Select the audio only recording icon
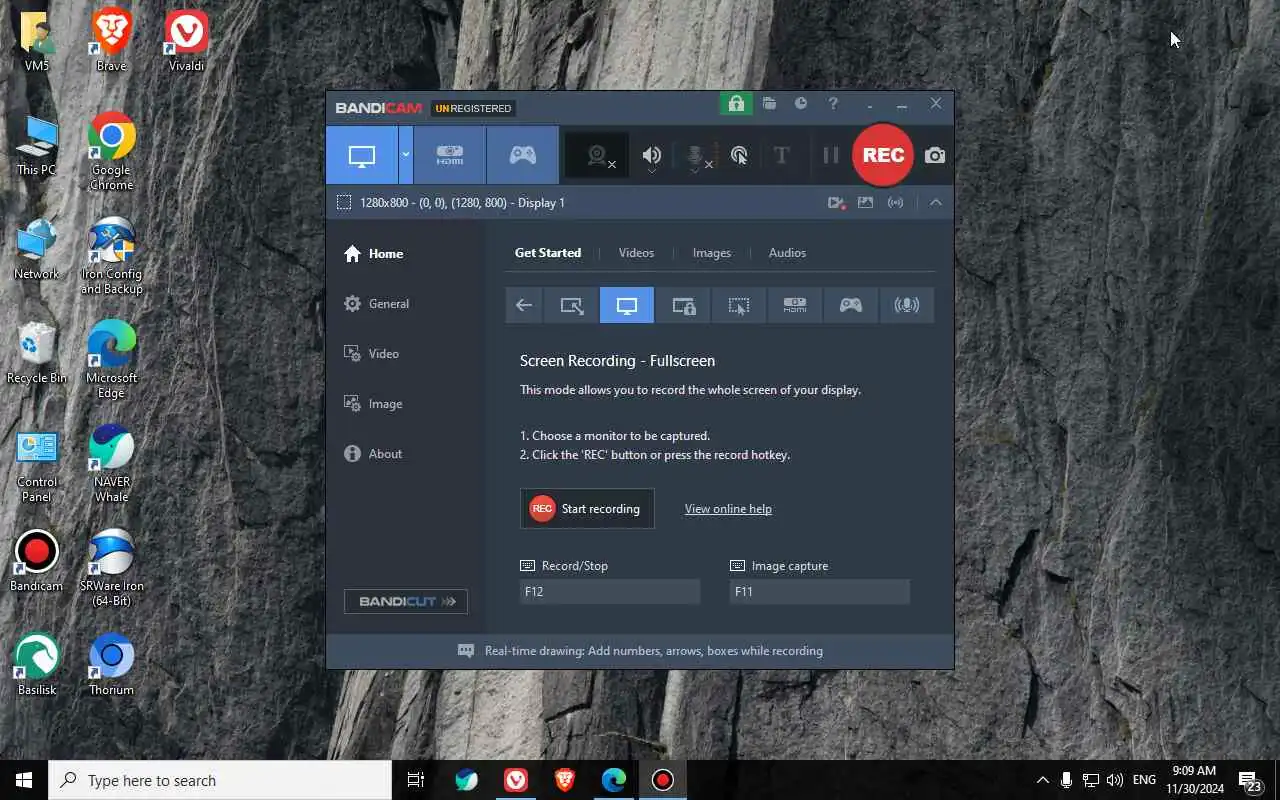The height and width of the screenshot is (800, 1280). pos(907,305)
